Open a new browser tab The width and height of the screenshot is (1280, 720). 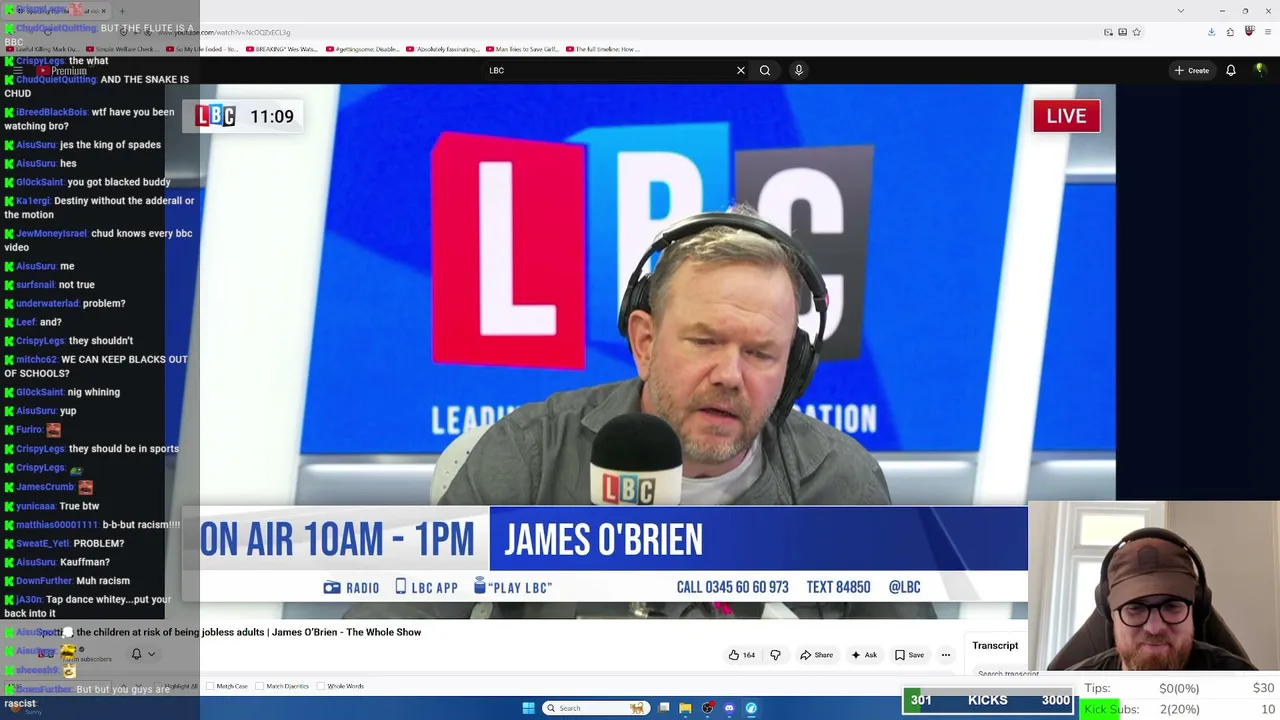pyautogui.click(x=122, y=11)
